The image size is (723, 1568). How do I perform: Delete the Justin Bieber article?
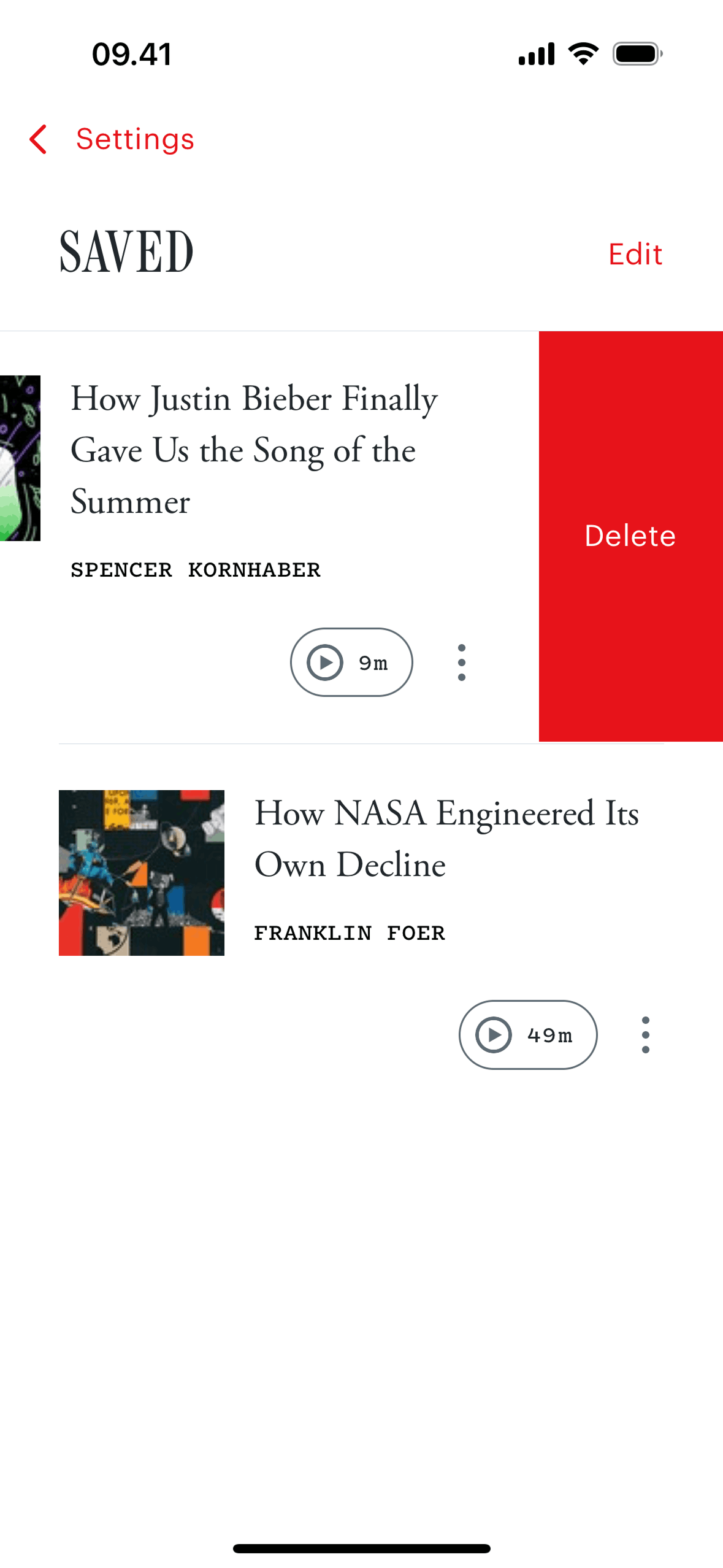click(630, 536)
